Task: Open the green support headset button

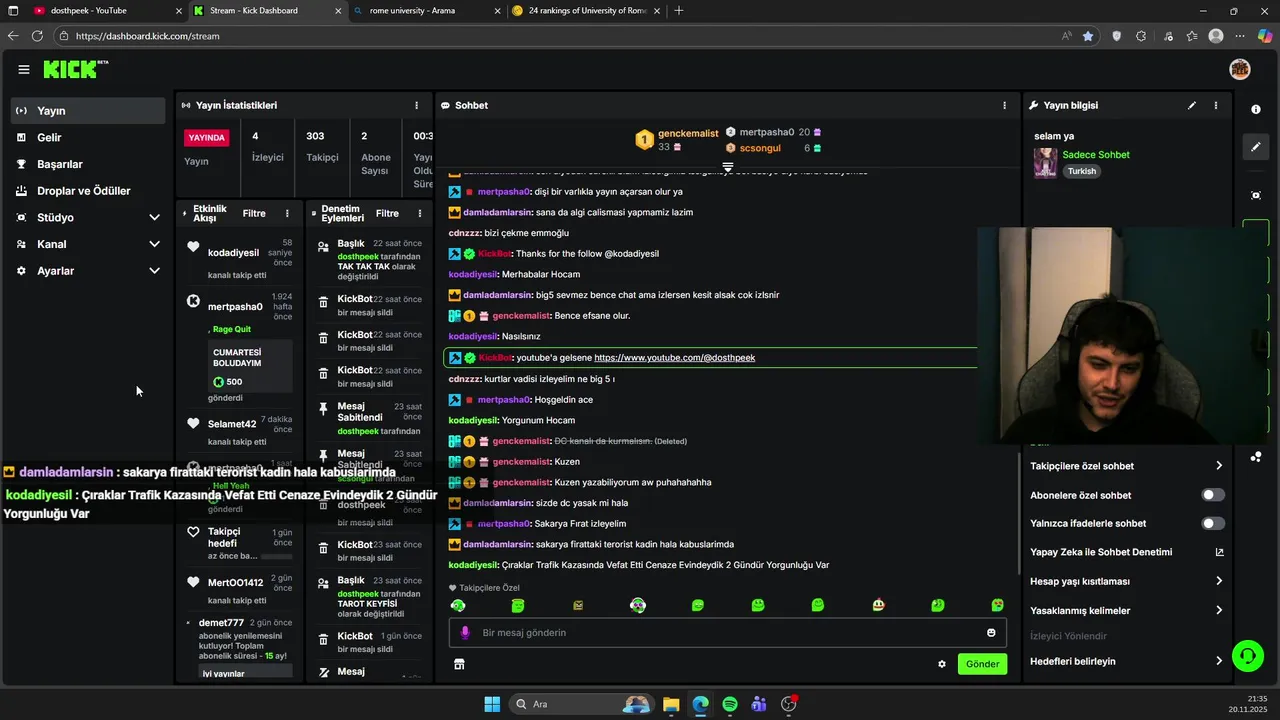Action: pos(1247,656)
